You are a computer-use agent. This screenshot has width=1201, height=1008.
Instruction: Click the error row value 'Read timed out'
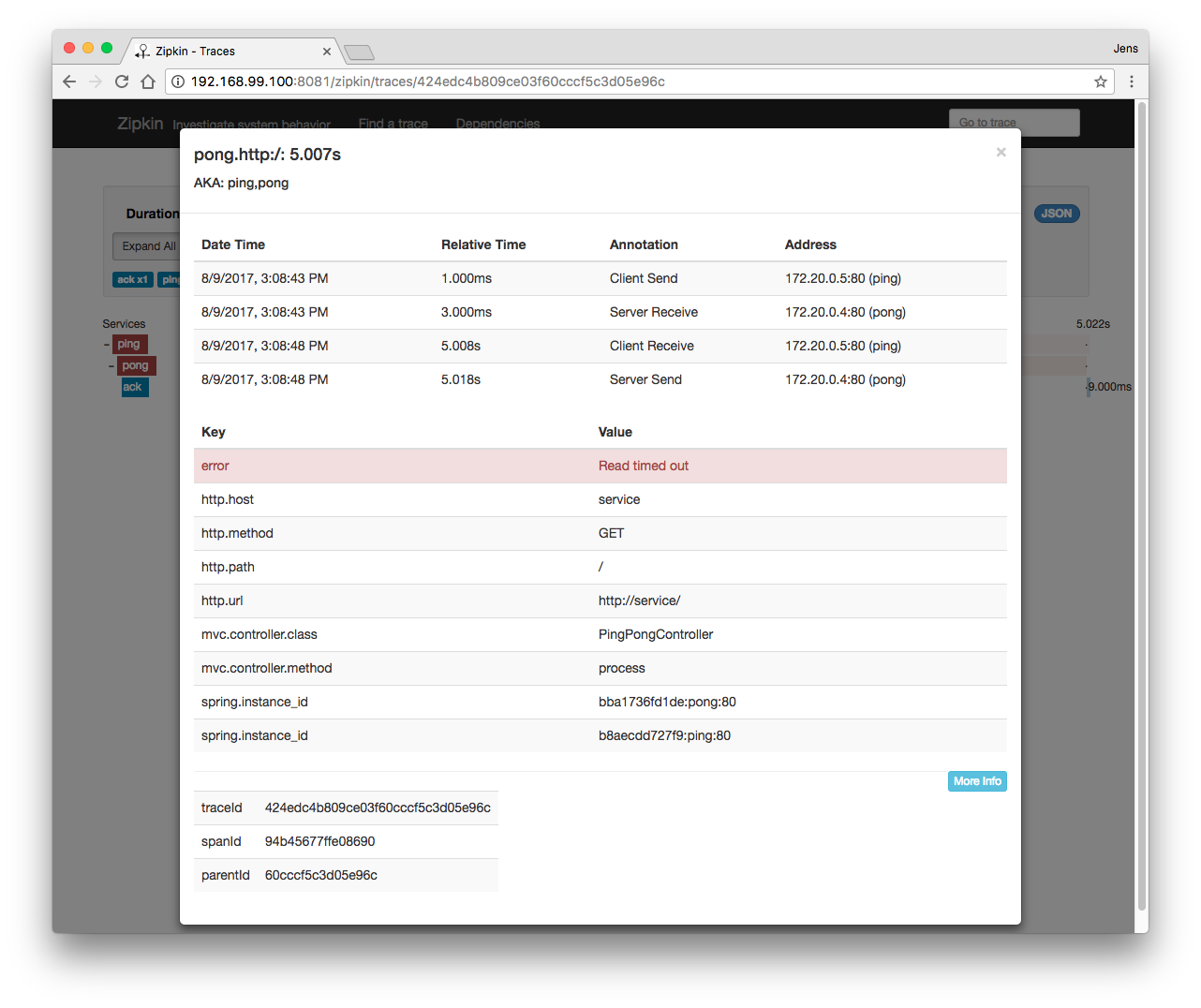click(x=644, y=466)
